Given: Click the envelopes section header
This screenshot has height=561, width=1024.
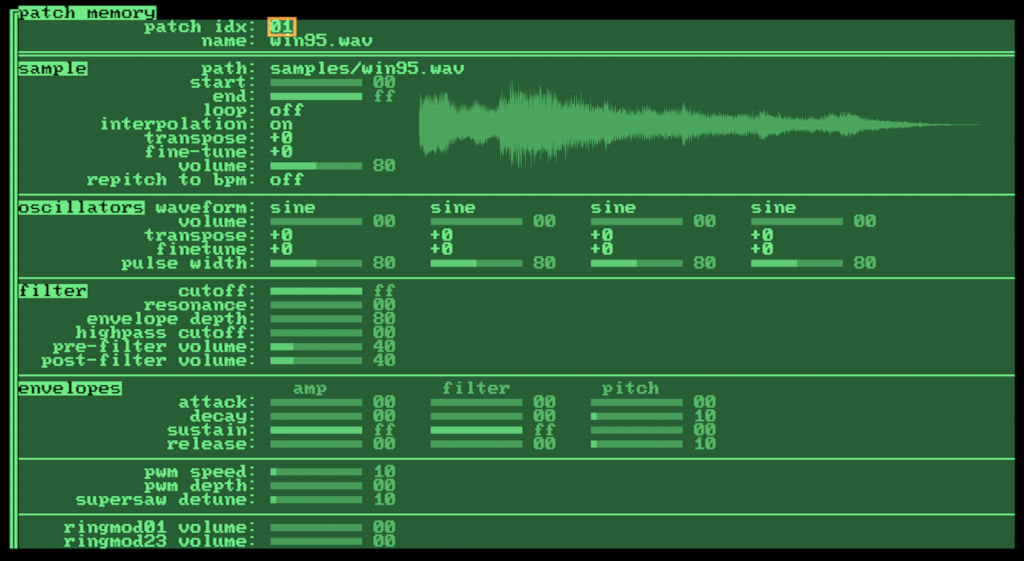Looking at the screenshot, I should click(x=70, y=388).
